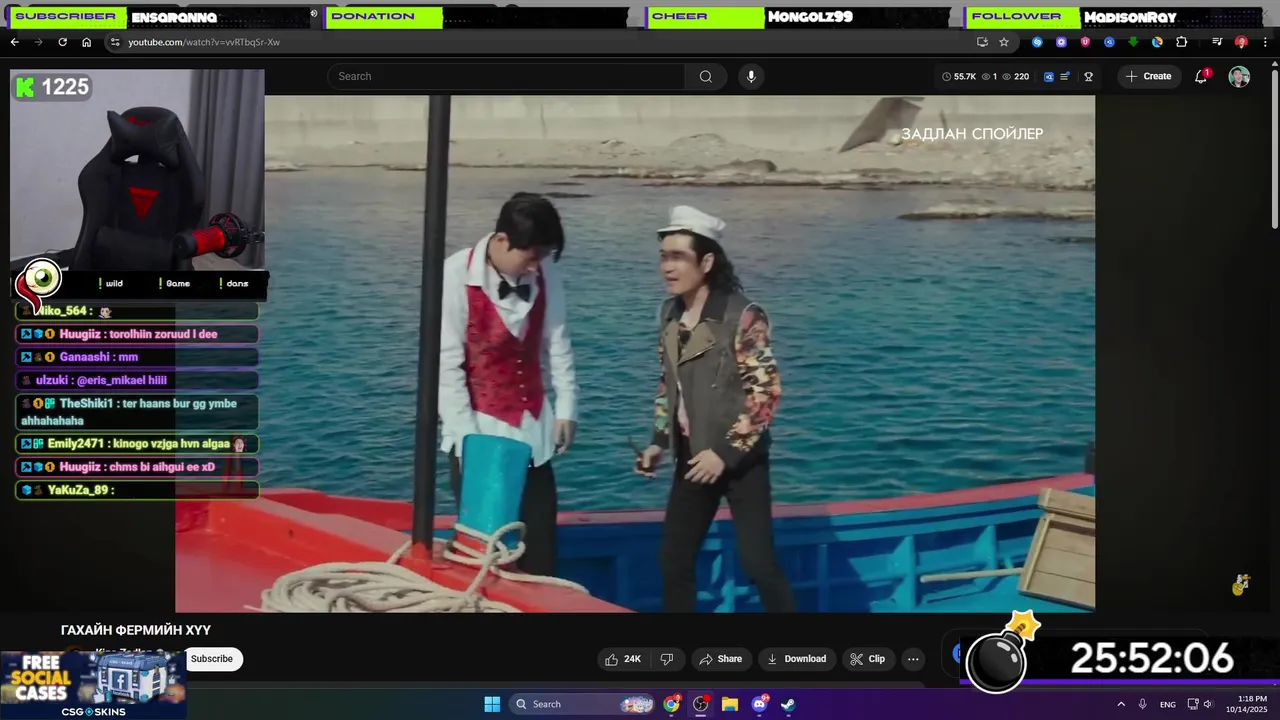Open the Chrome profile avatar
Screen dimensions: 1280x720
click(x=1241, y=42)
